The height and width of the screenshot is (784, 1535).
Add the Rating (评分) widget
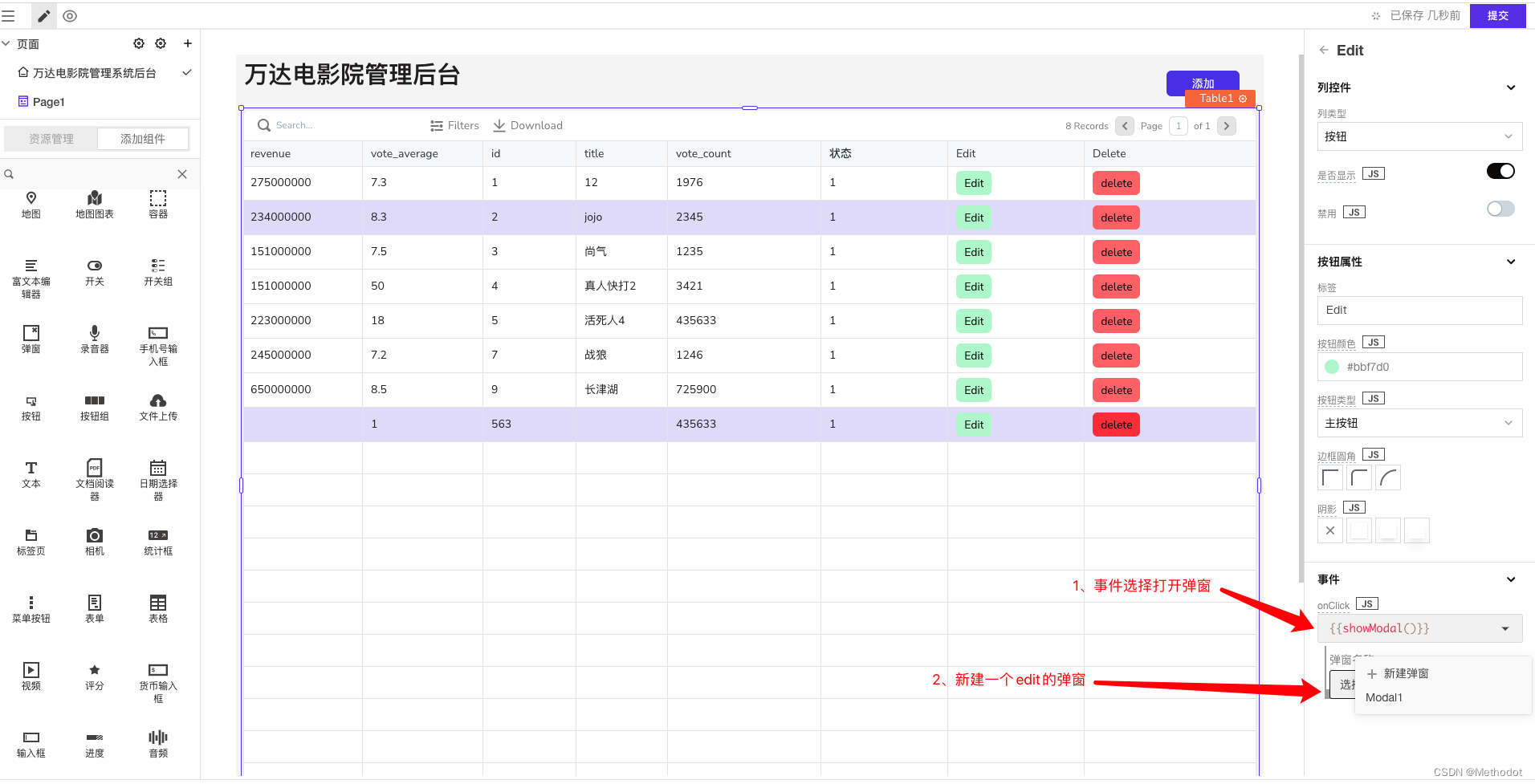(95, 676)
